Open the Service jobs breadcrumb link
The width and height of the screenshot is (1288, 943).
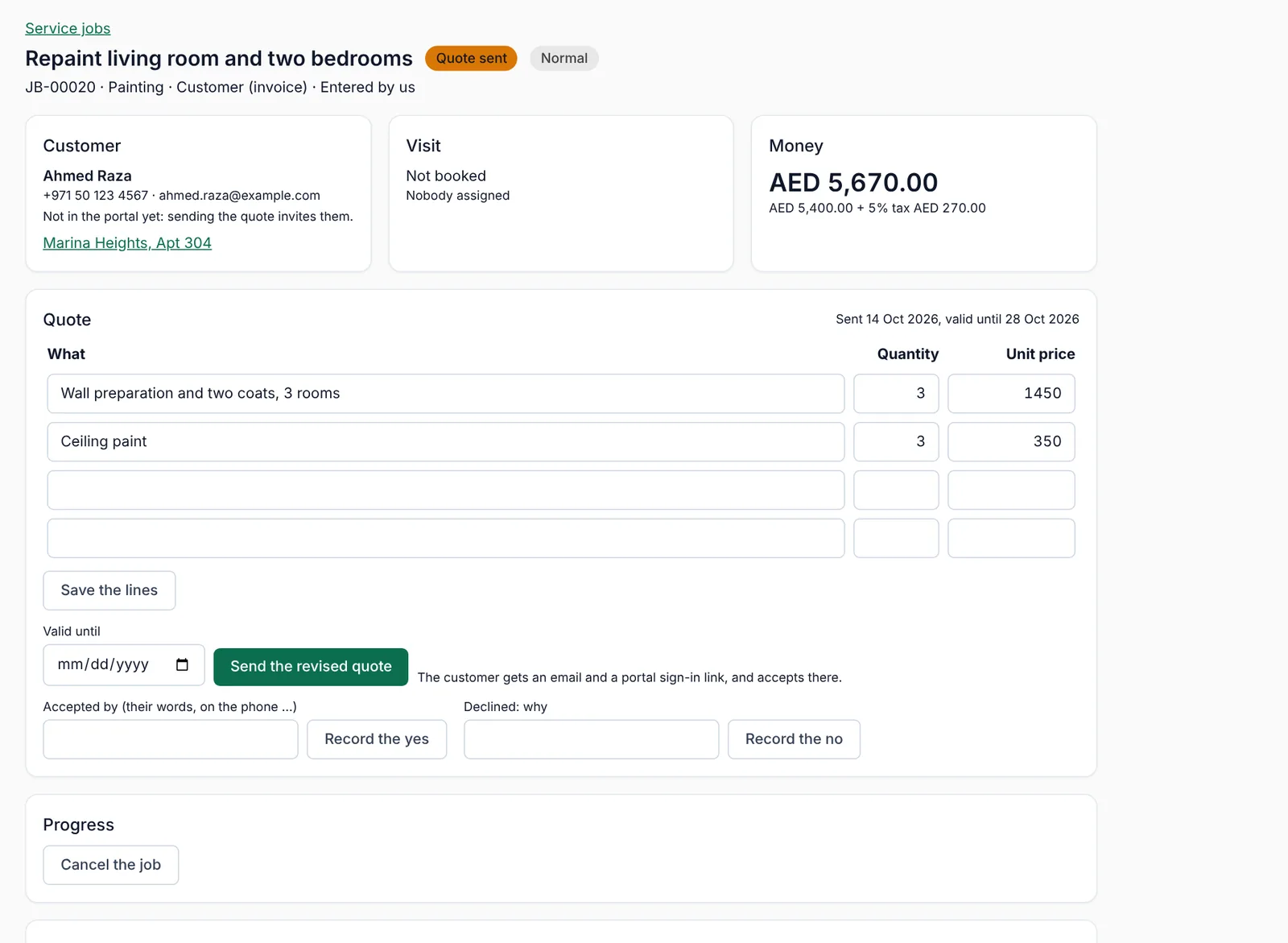pyautogui.click(x=68, y=28)
